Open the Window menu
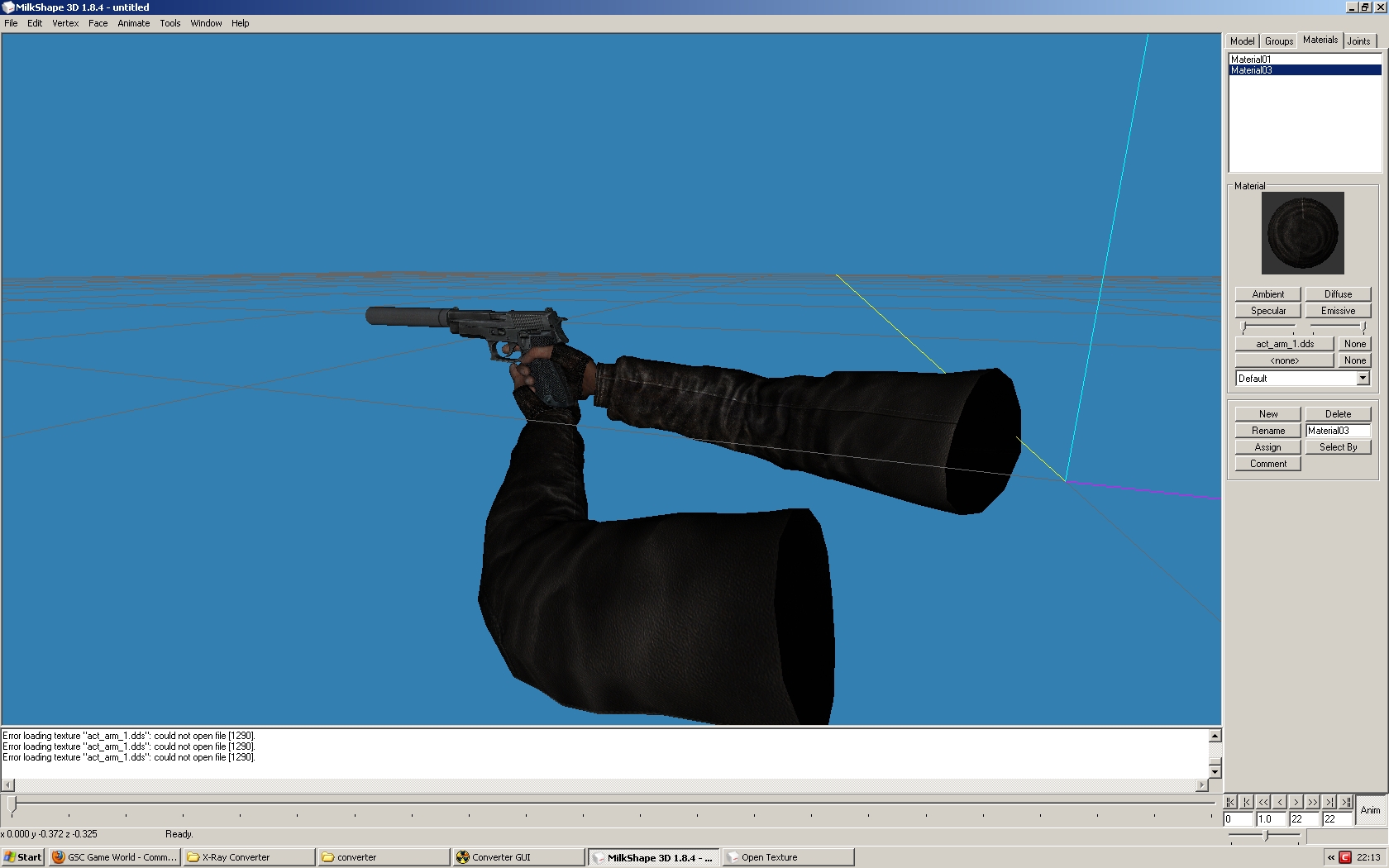1389x868 pixels. [x=206, y=23]
